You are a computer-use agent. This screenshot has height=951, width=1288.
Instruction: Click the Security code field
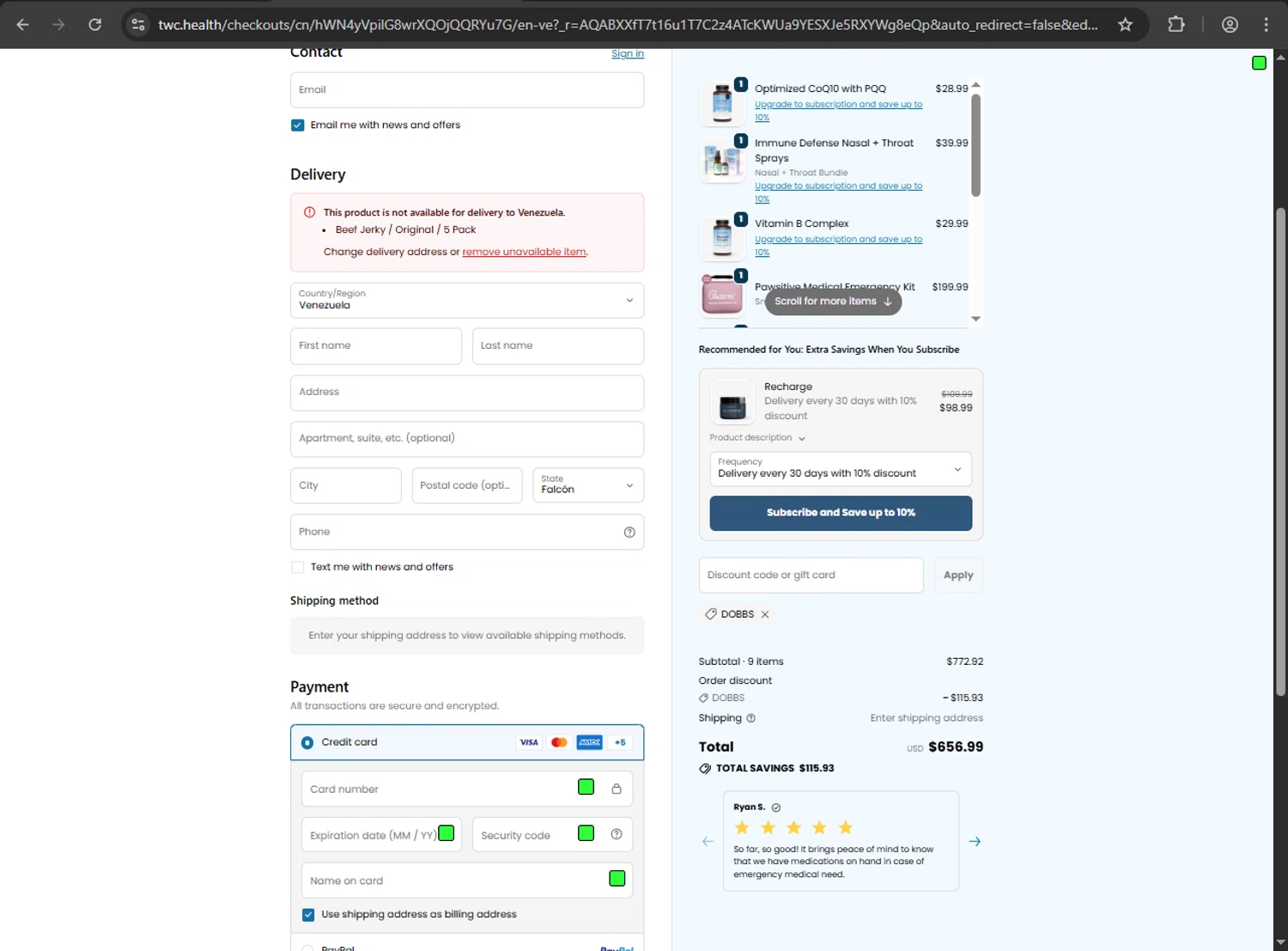pyautogui.click(x=552, y=834)
